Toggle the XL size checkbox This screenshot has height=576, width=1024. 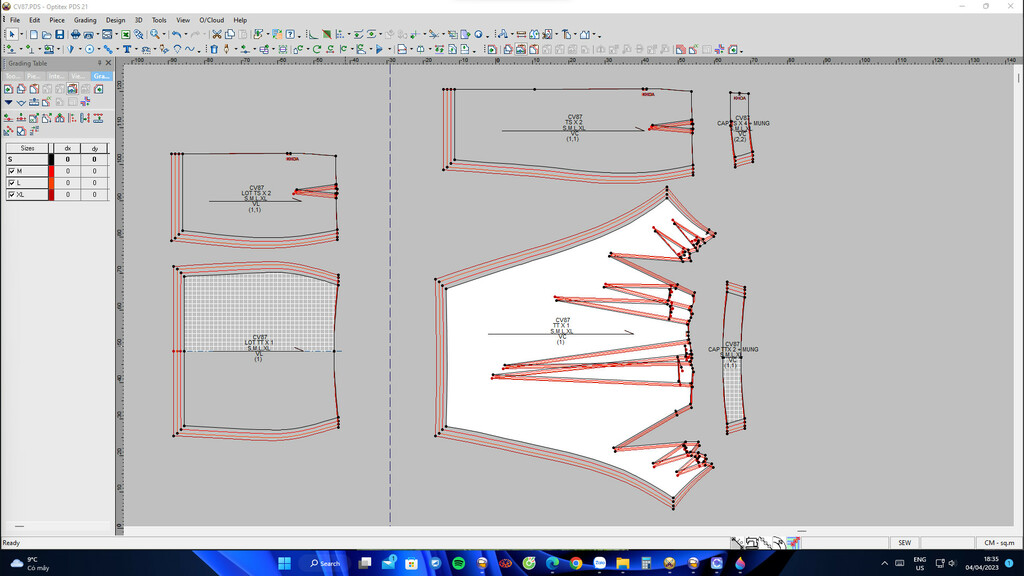pyautogui.click(x=11, y=195)
